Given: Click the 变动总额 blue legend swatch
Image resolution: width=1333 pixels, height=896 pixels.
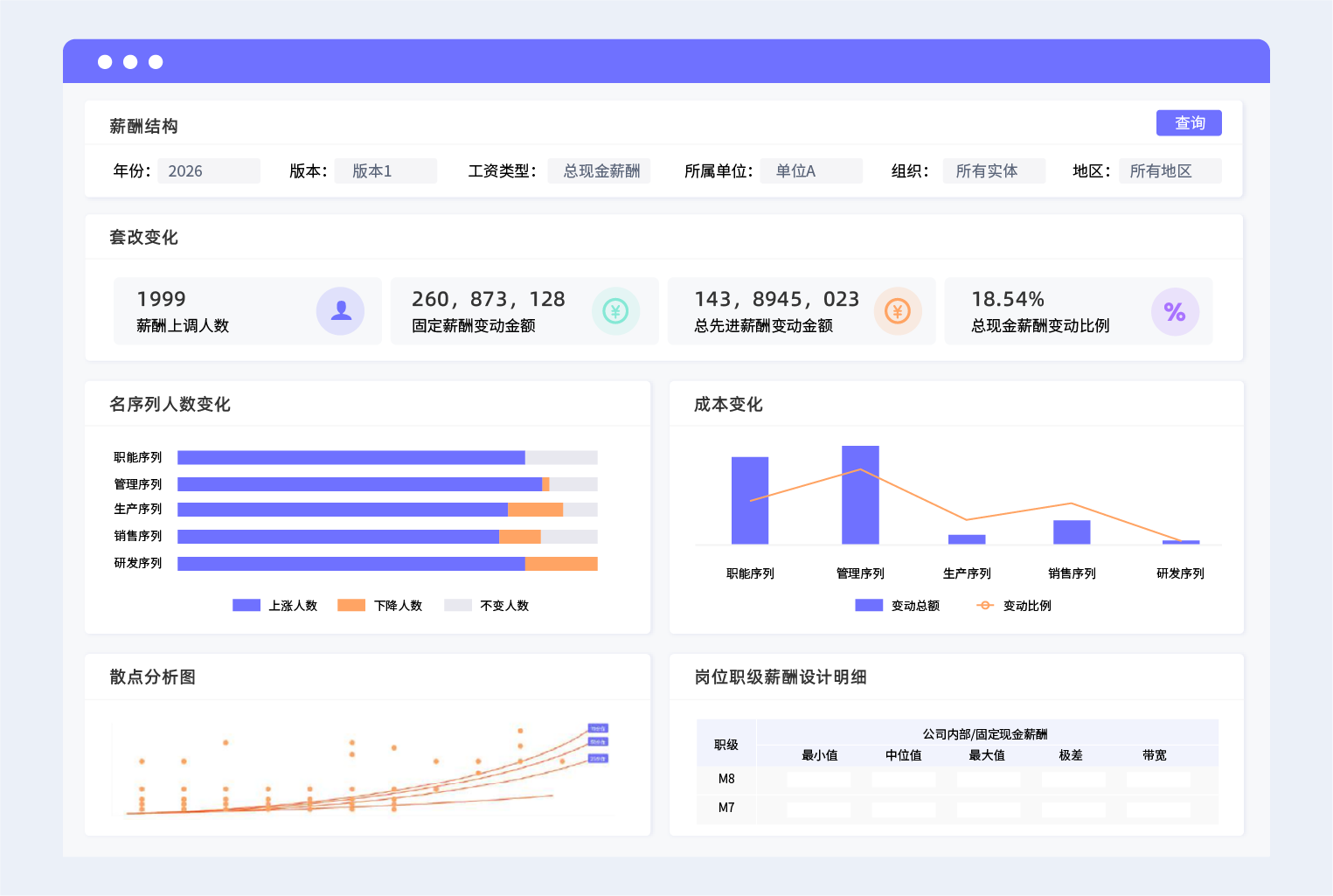Looking at the screenshot, I should tap(869, 605).
